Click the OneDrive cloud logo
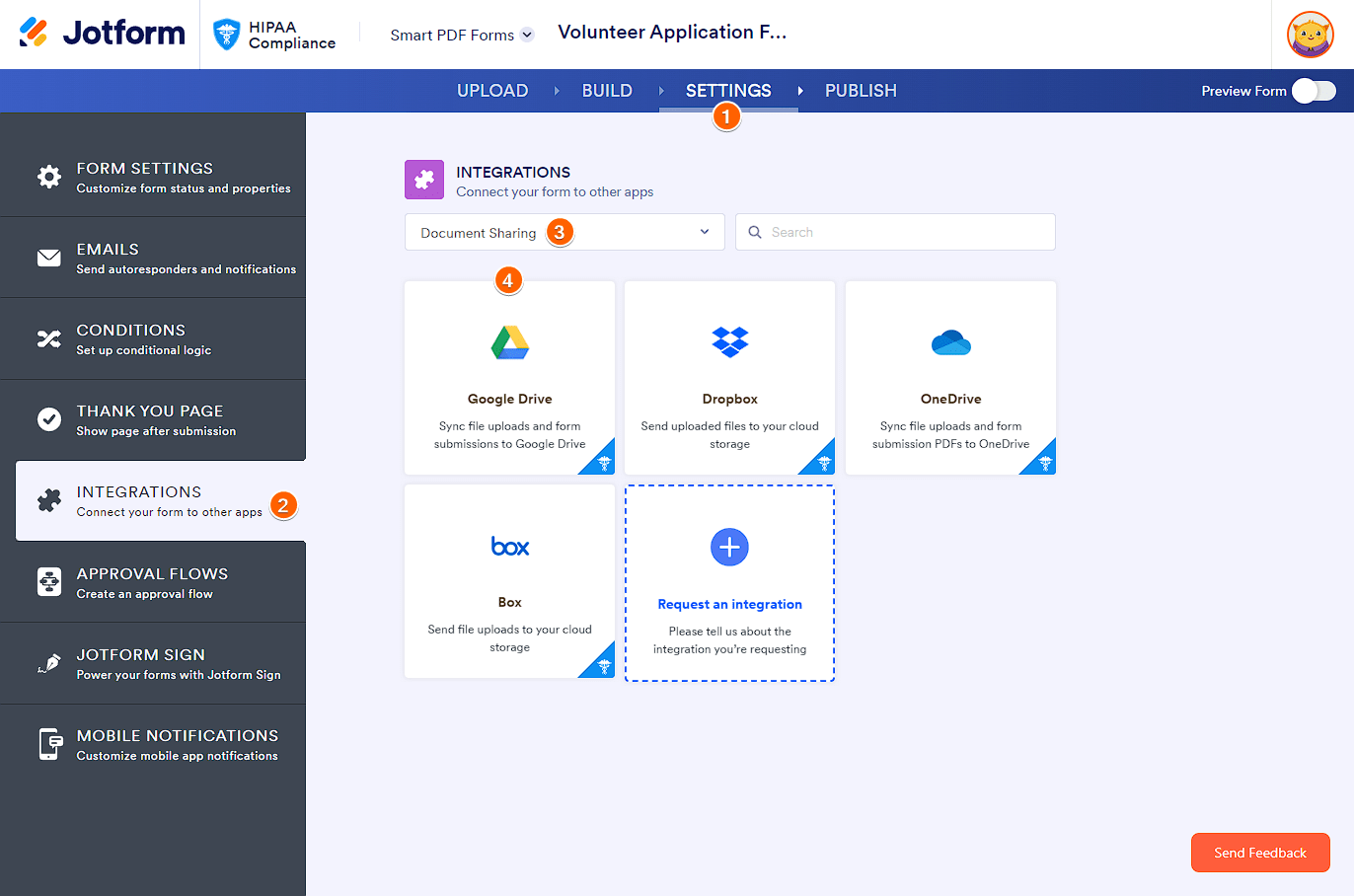The height and width of the screenshot is (896, 1354). coord(951,342)
